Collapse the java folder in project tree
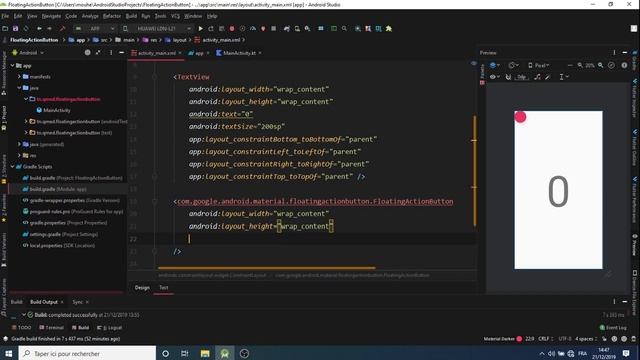Image resolution: width=640 pixels, height=360 pixels. tap(19, 88)
